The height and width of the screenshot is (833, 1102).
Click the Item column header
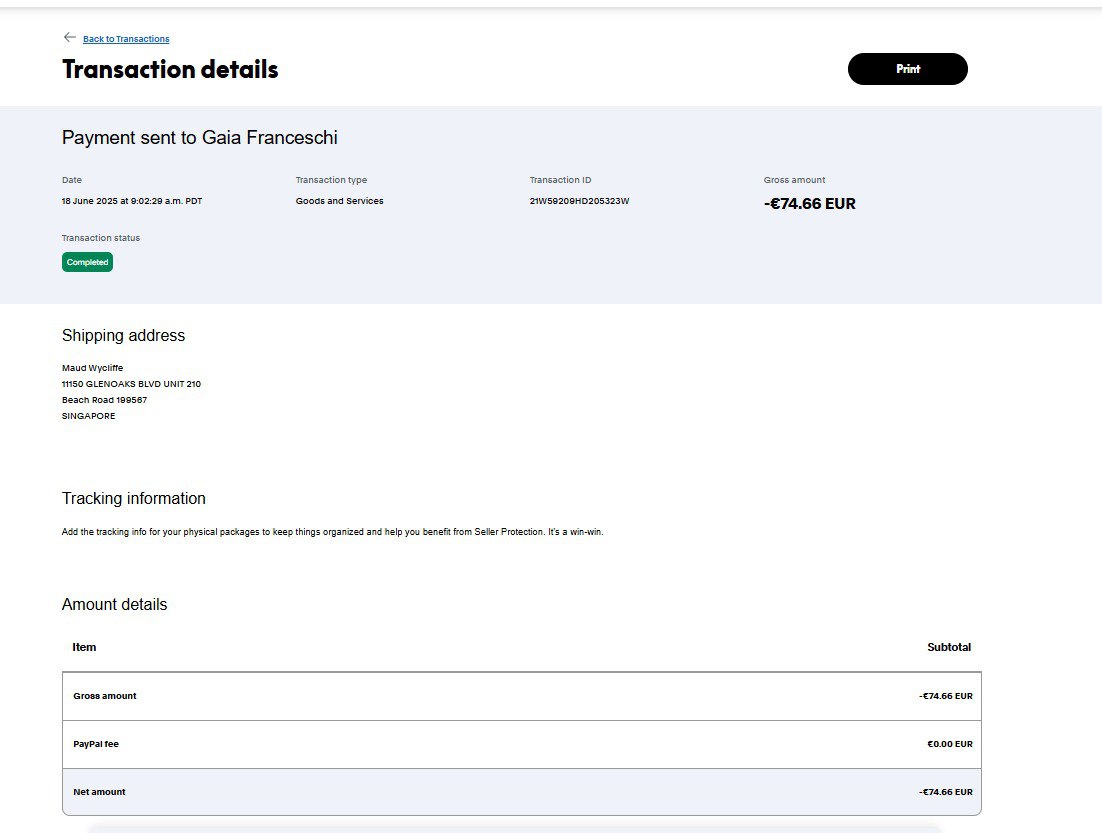84,647
